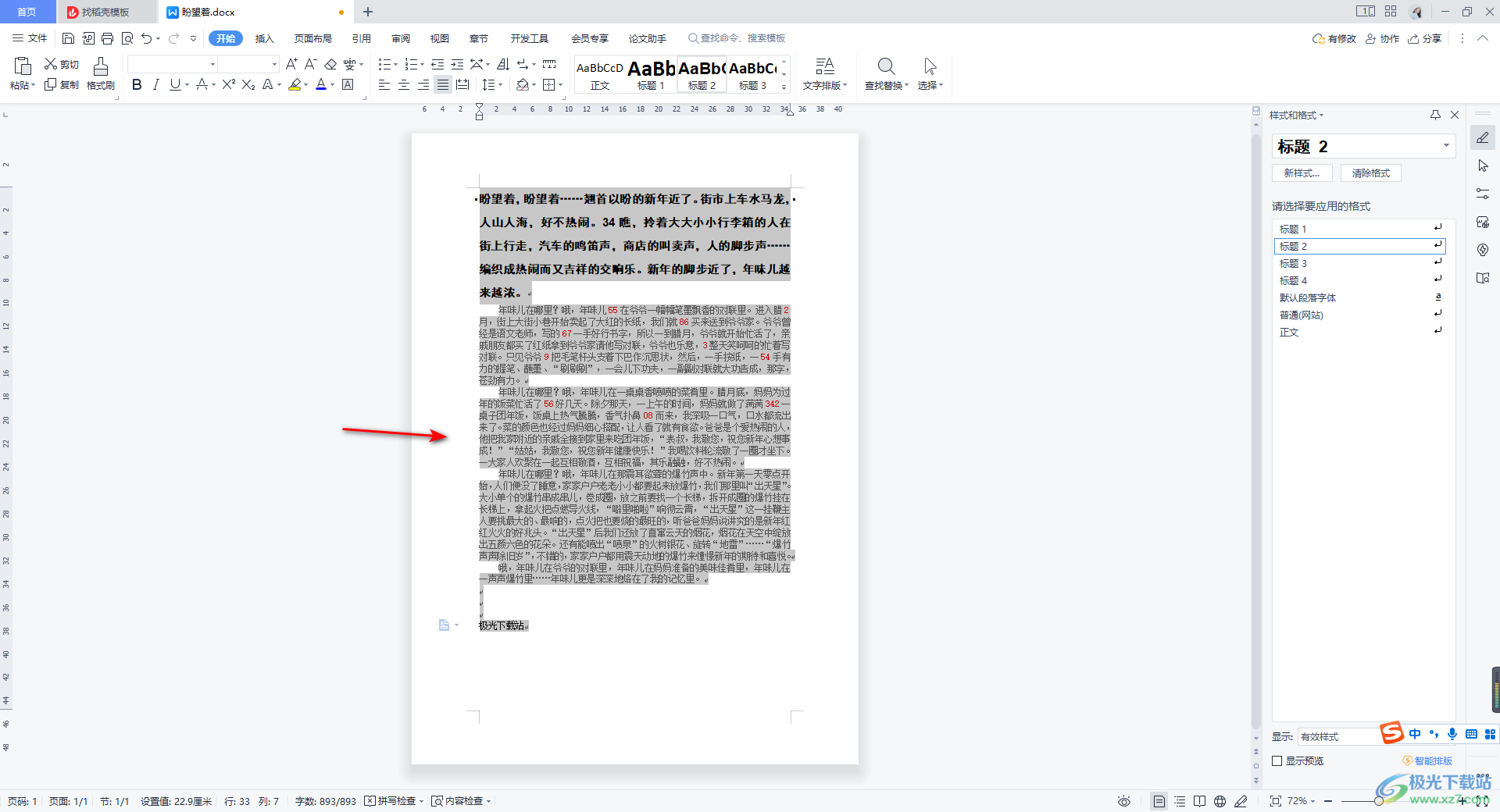Open eye-protection mode icon in status bar
Image resolution: width=1500 pixels, height=812 pixels.
[1123, 801]
